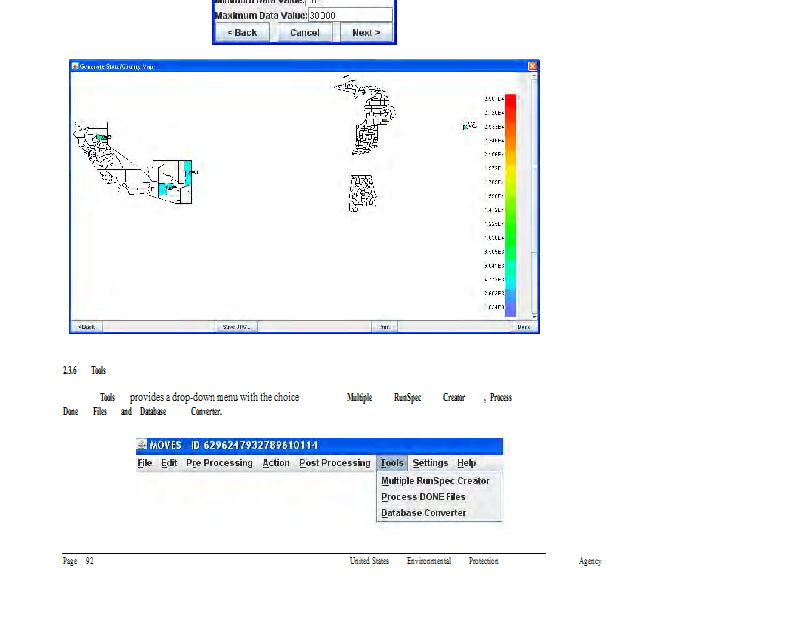
Task: Open the Edit menu
Action: (x=169, y=463)
